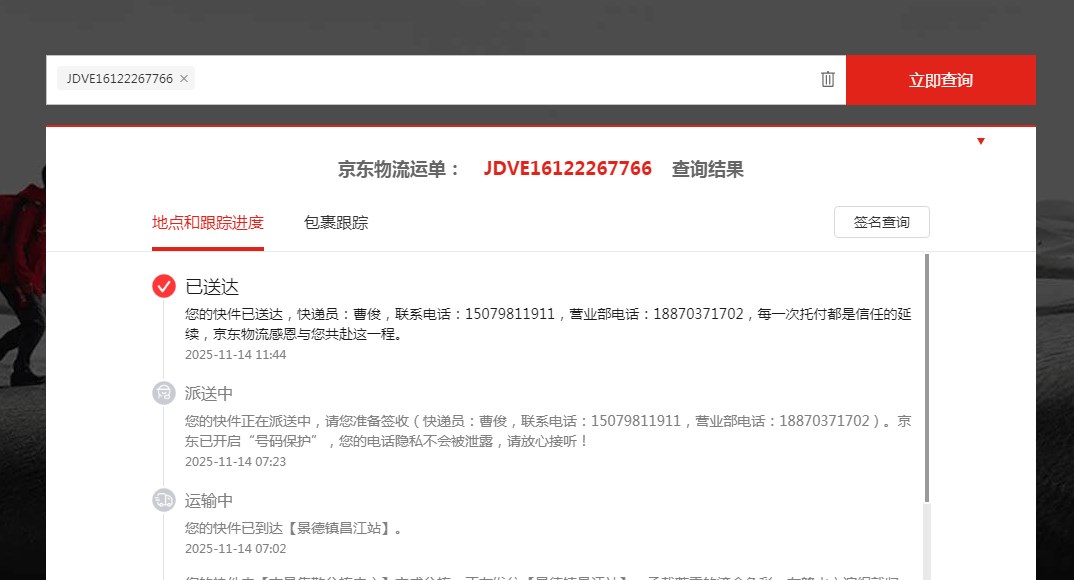Select the 派送中 status heading
Image resolution: width=1074 pixels, height=580 pixels.
point(209,394)
